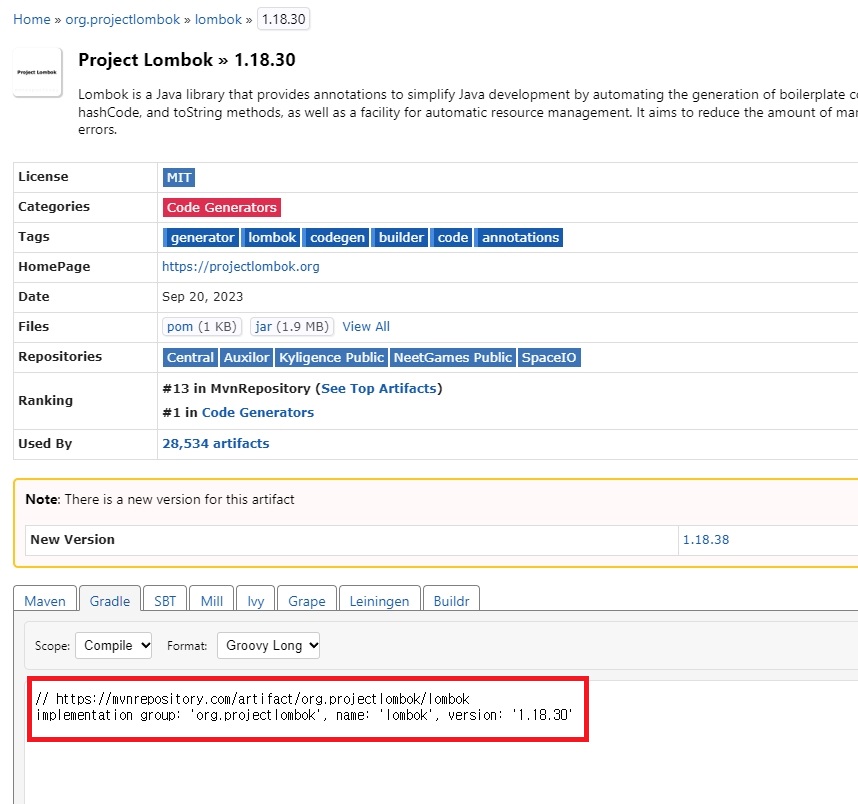Open org.projectlombok breadcrumb link
858x804 pixels.
click(123, 19)
